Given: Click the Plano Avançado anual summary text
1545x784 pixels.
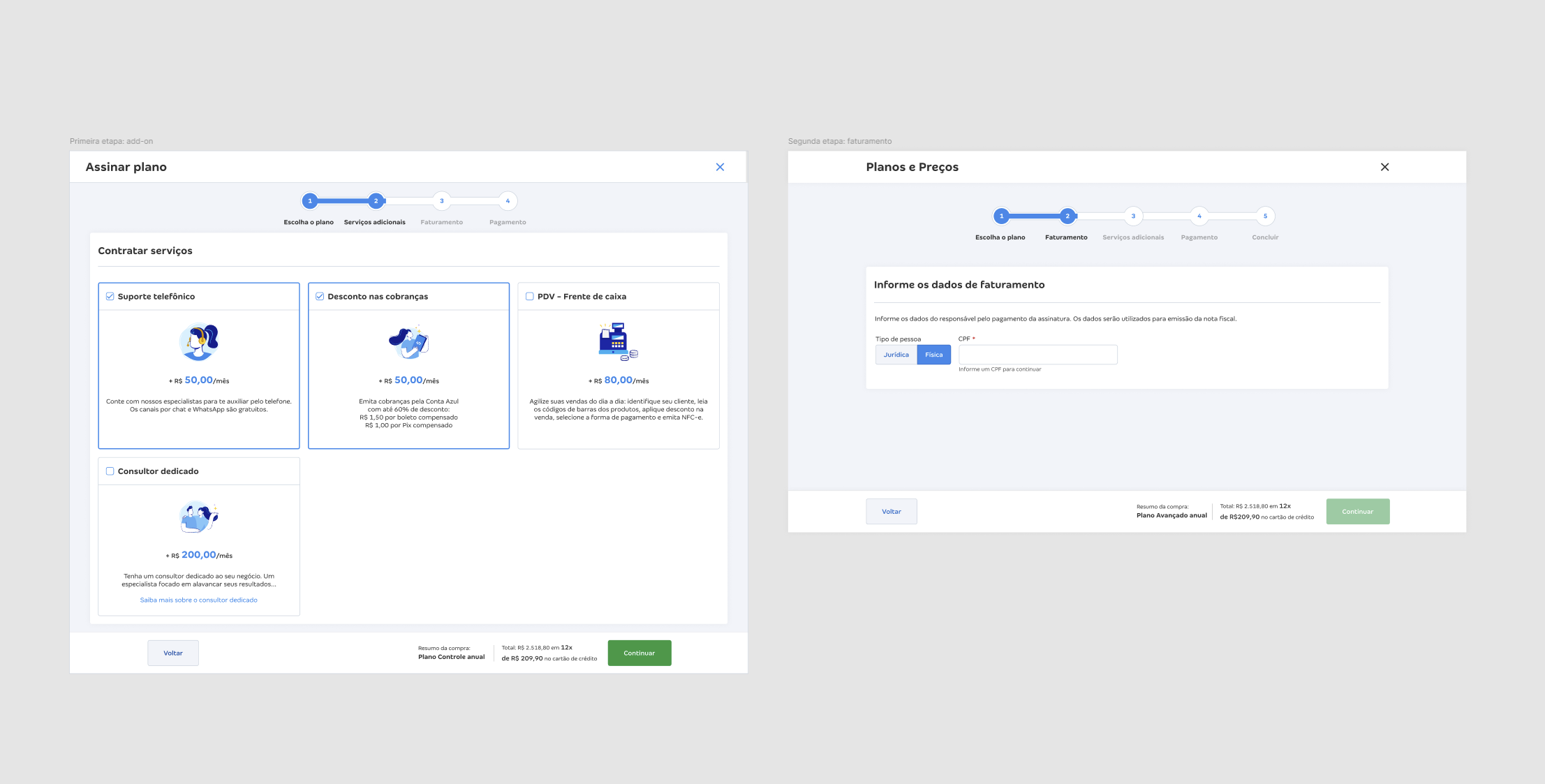Looking at the screenshot, I should (x=1171, y=515).
